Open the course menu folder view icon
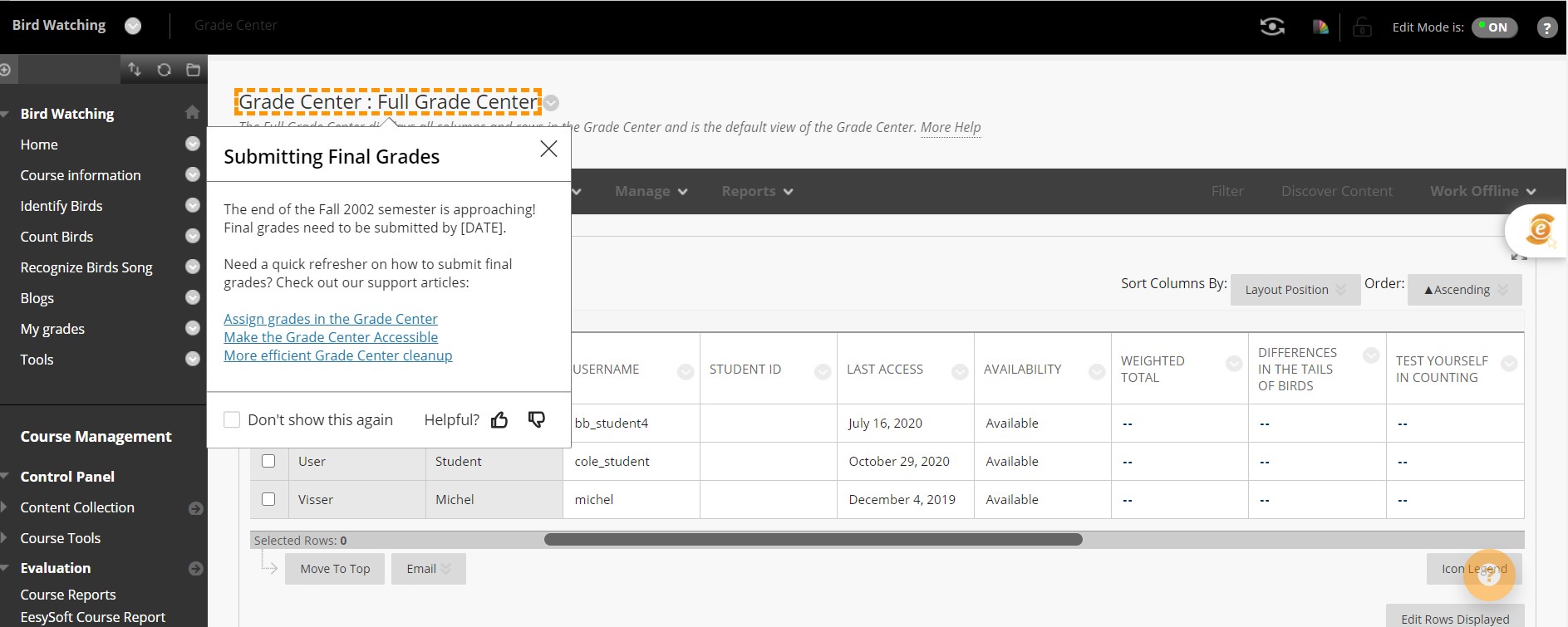Screen dimensions: 1568x627 coord(193,70)
